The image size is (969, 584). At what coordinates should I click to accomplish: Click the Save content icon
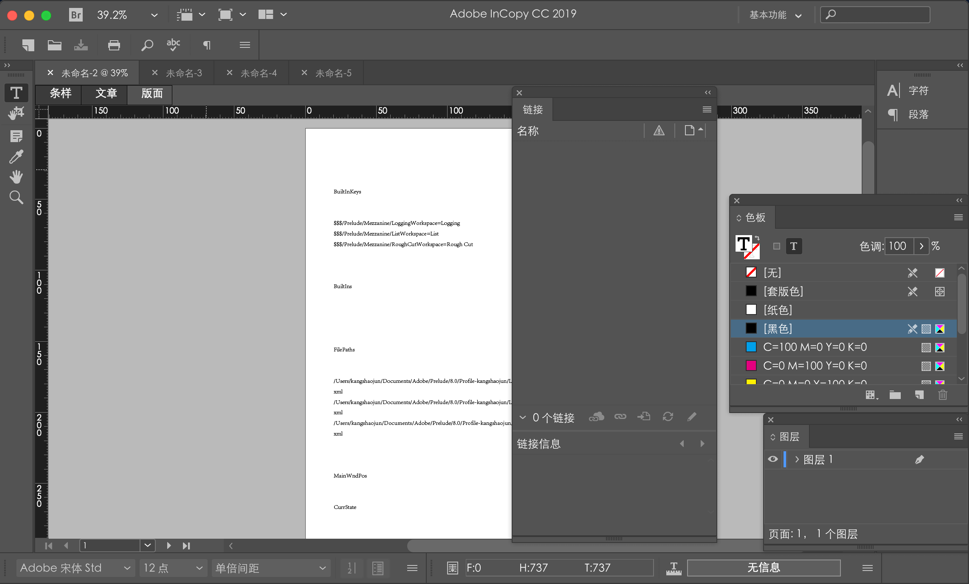pos(81,45)
